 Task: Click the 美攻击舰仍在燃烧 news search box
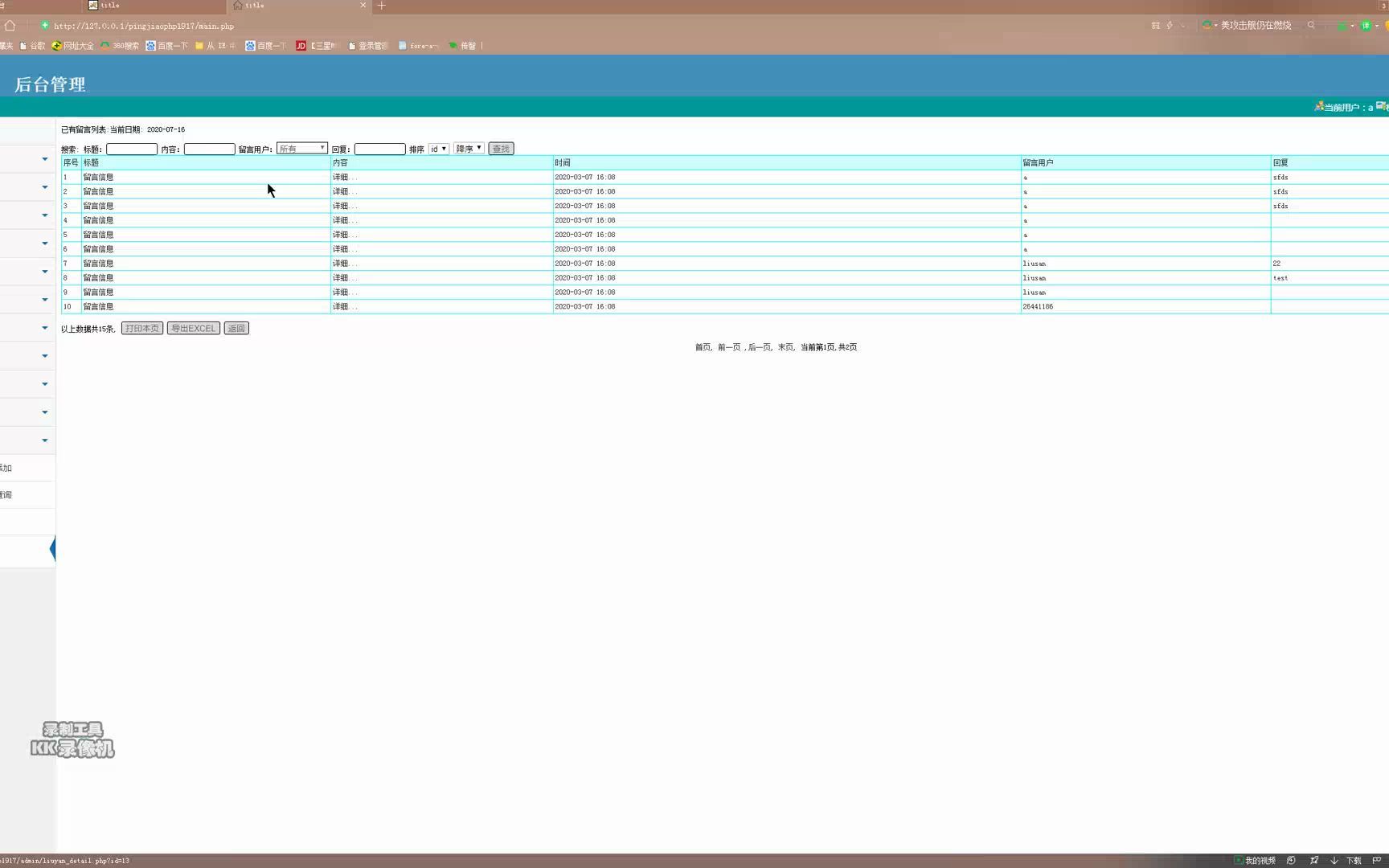[x=1256, y=26]
